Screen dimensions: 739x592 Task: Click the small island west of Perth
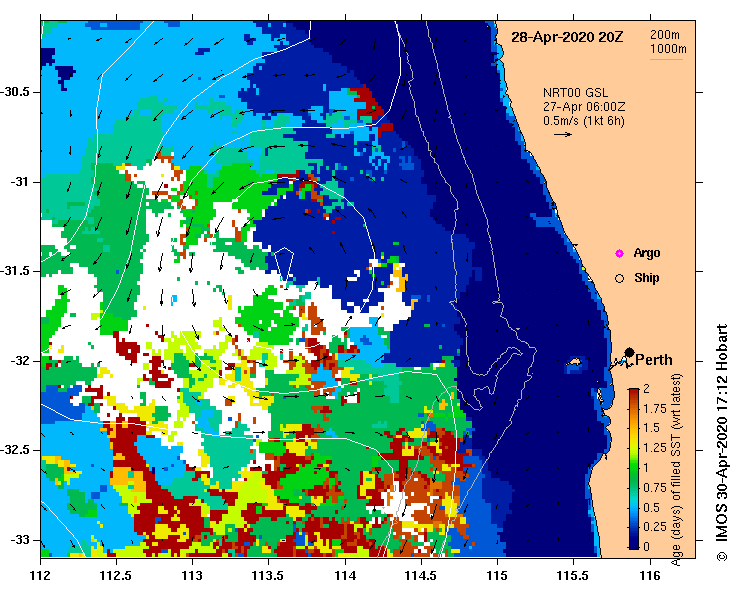pyautogui.click(x=574, y=362)
